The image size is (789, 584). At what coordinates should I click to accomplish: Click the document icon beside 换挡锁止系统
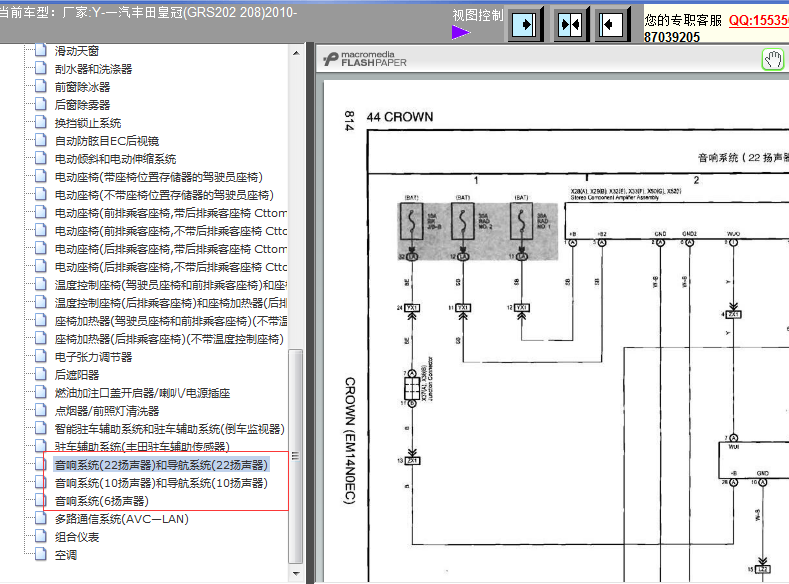click(41, 122)
